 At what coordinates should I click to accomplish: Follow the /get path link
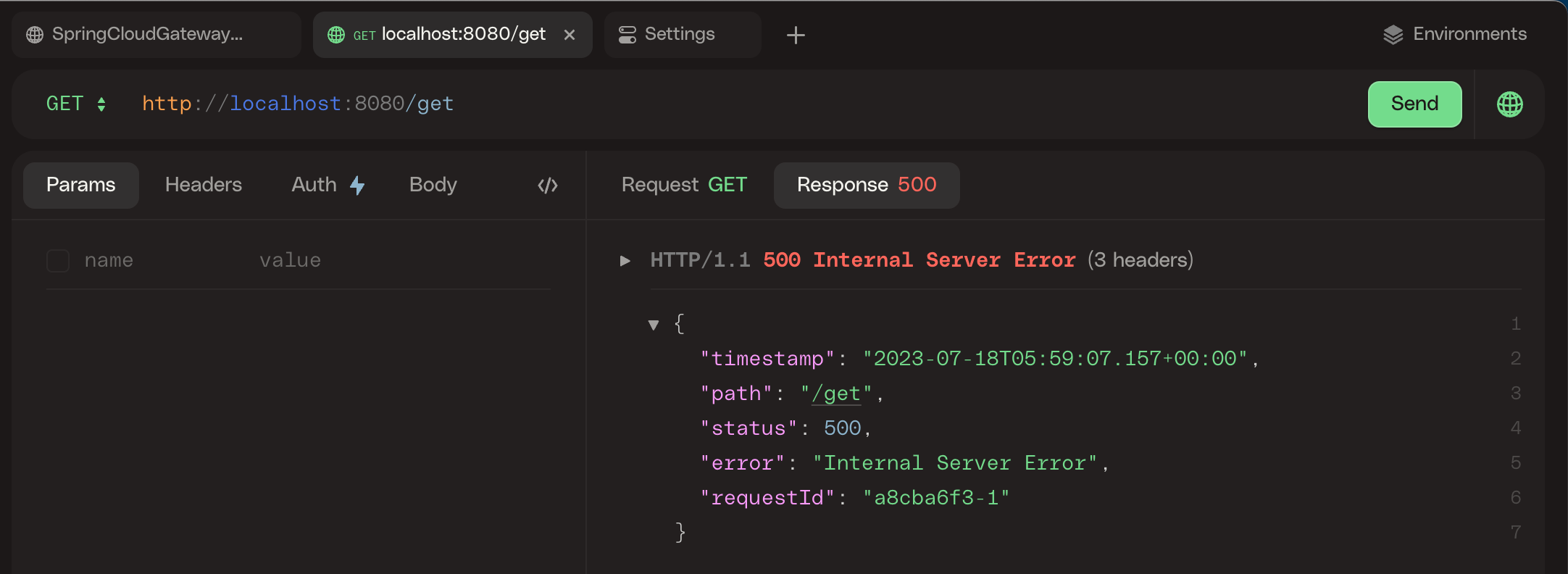836,394
